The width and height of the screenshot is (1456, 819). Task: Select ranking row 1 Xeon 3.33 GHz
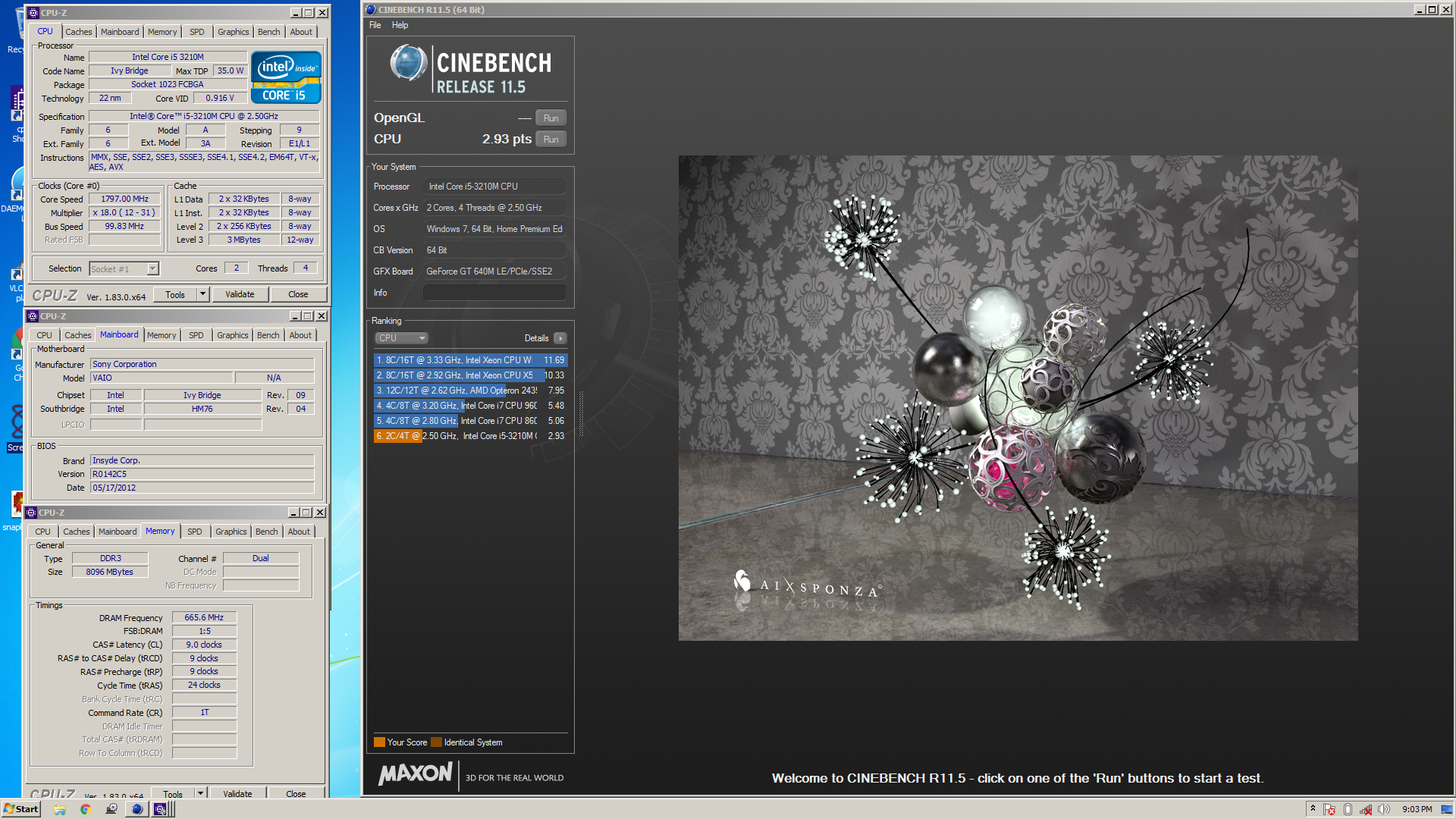click(470, 360)
